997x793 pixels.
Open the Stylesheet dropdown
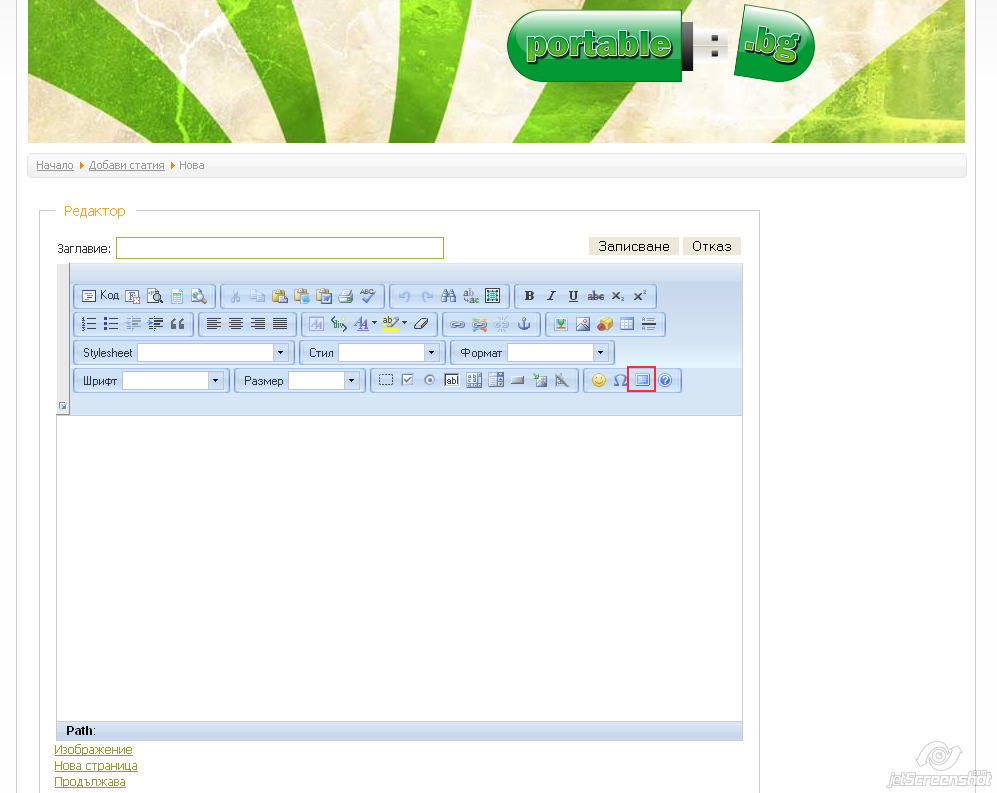pos(280,352)
